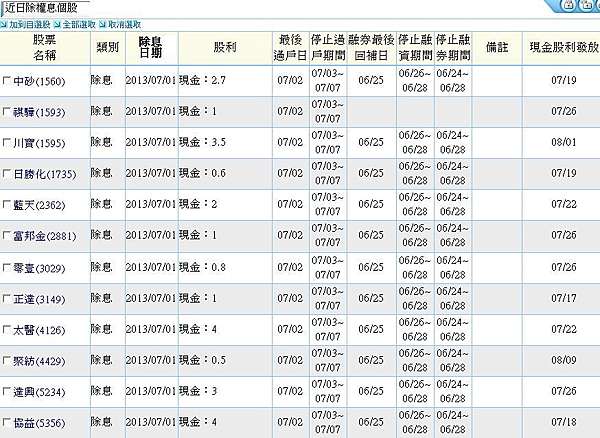Check the box beside 日勝化(1735)
The image size is (600, 438).
[x=7, y=173]
